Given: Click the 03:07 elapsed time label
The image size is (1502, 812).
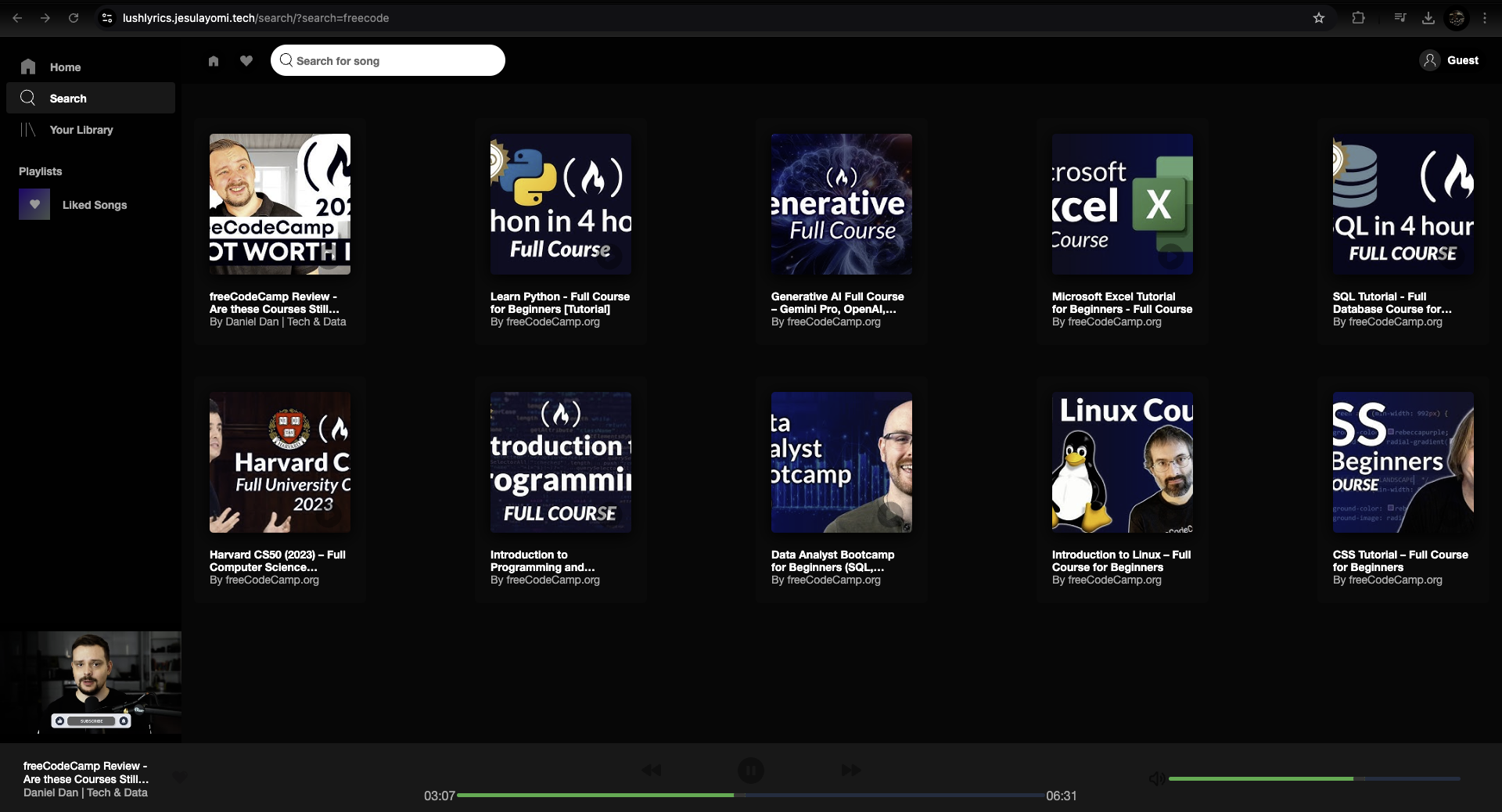Looking at the screenshot, I should pyautogui.click(x=440, y=796).
